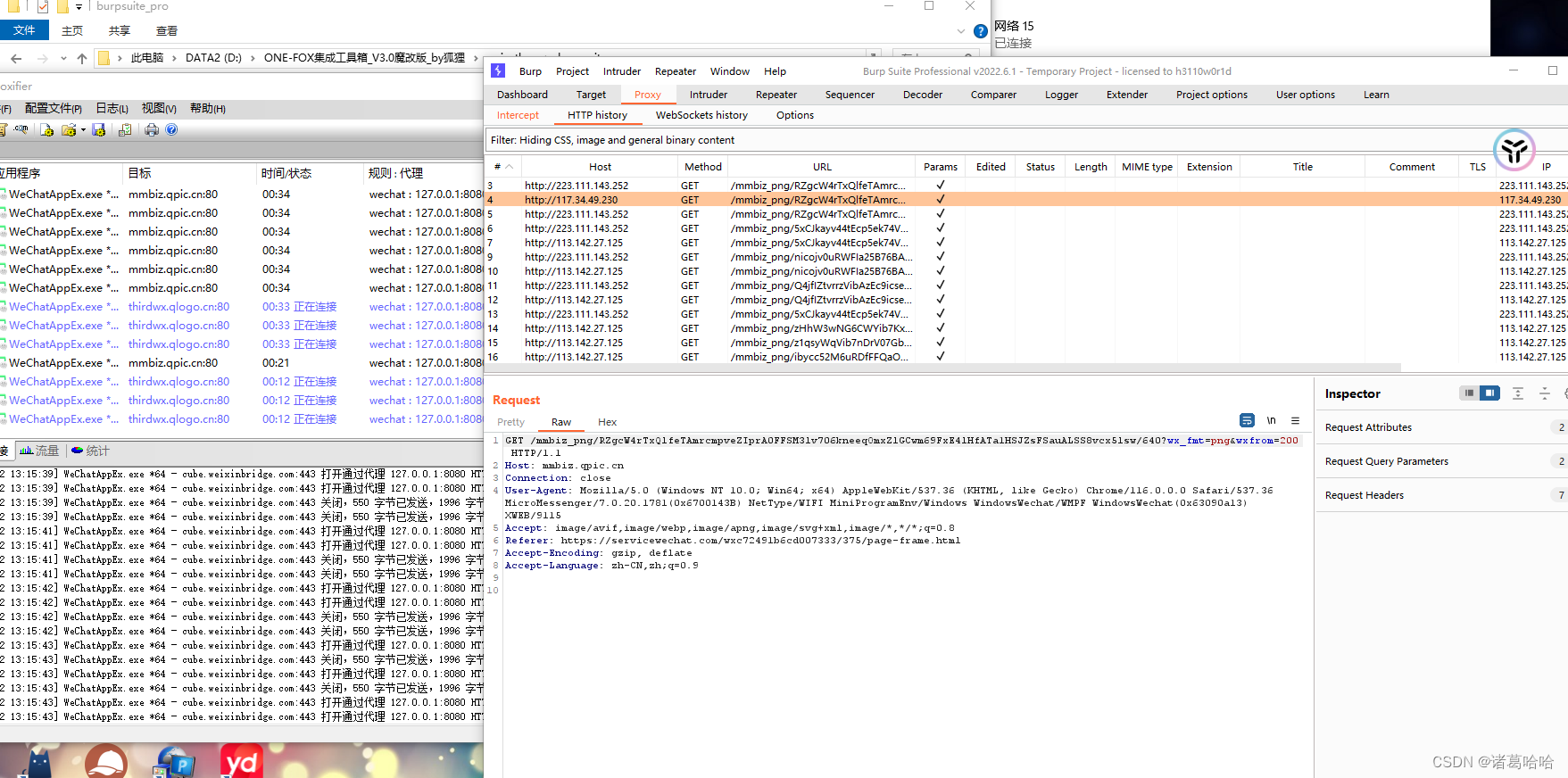The height and width of the screenshot is (778, 1568).
Task: Click the Explorer back arrow
Action: 16,58
